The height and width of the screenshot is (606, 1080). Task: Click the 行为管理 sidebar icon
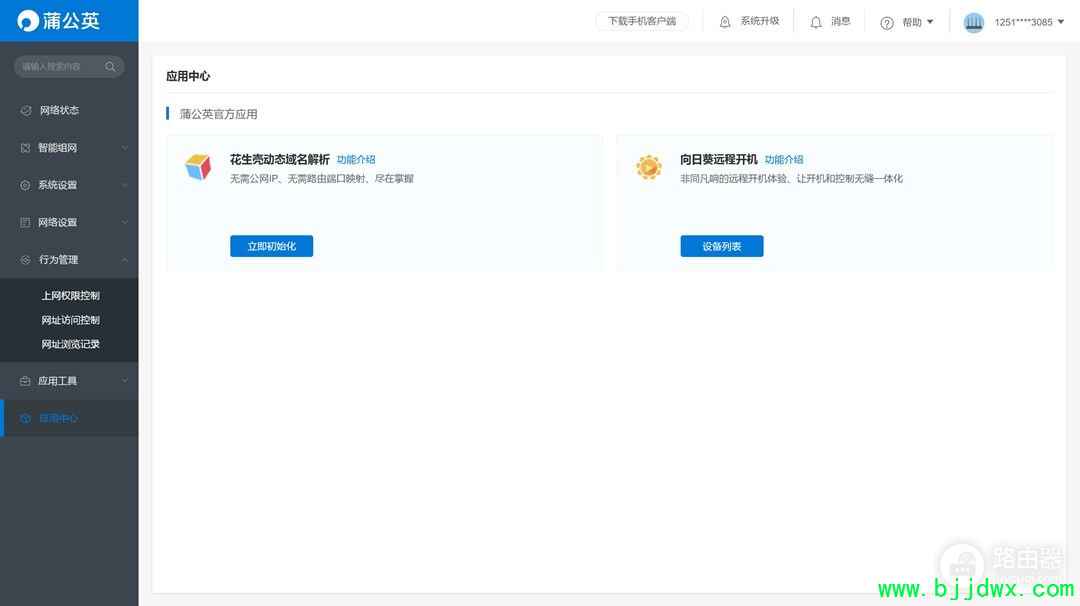click(25, 260)
